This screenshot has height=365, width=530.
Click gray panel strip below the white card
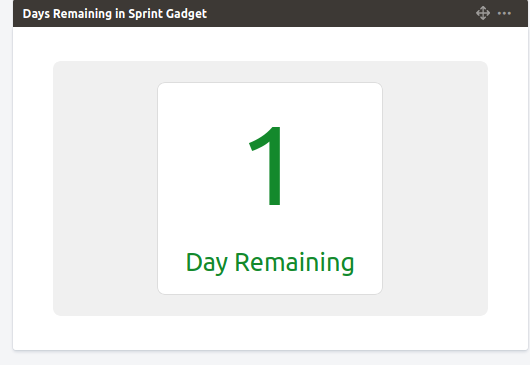[x=270, y=305]
